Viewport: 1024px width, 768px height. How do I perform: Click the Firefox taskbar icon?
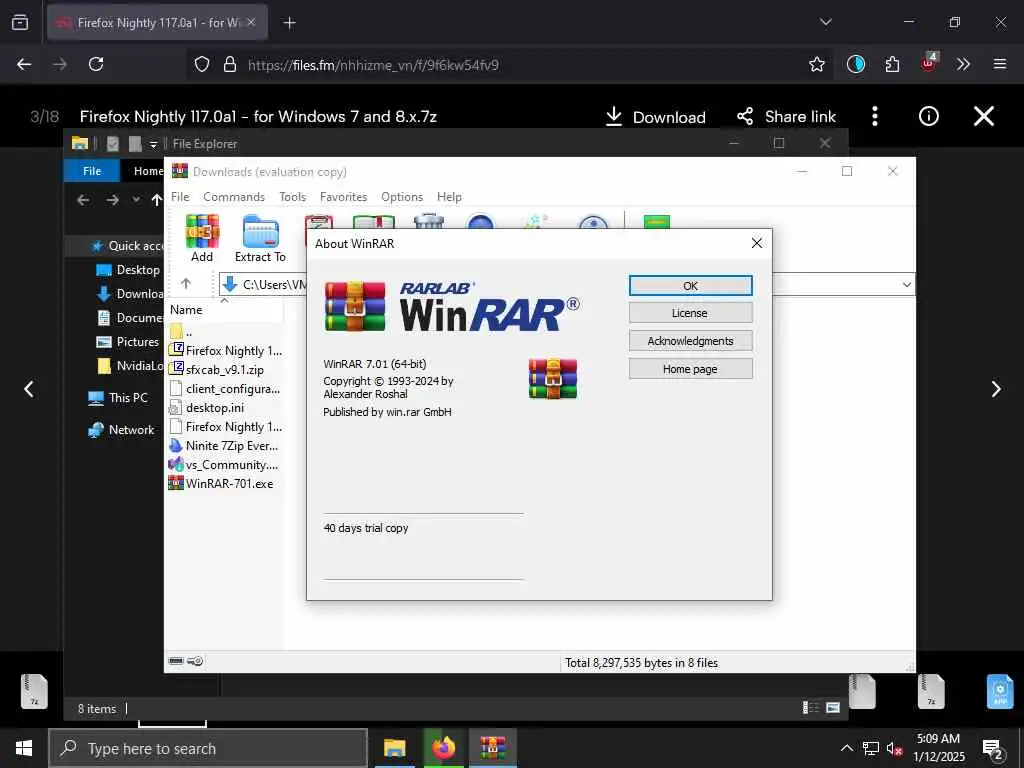tap(443, 748)
